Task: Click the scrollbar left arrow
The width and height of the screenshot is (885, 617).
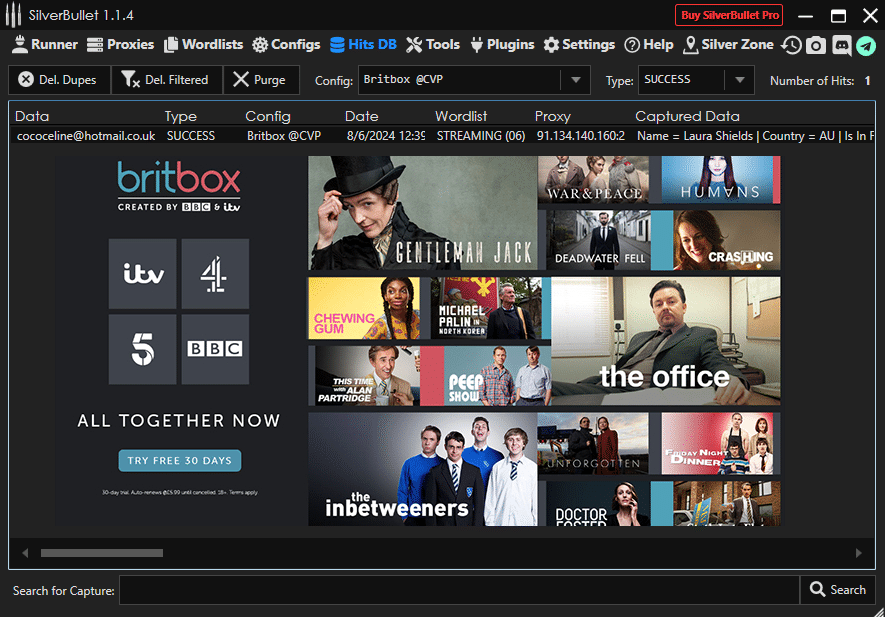Action: (x=25, y=553)
